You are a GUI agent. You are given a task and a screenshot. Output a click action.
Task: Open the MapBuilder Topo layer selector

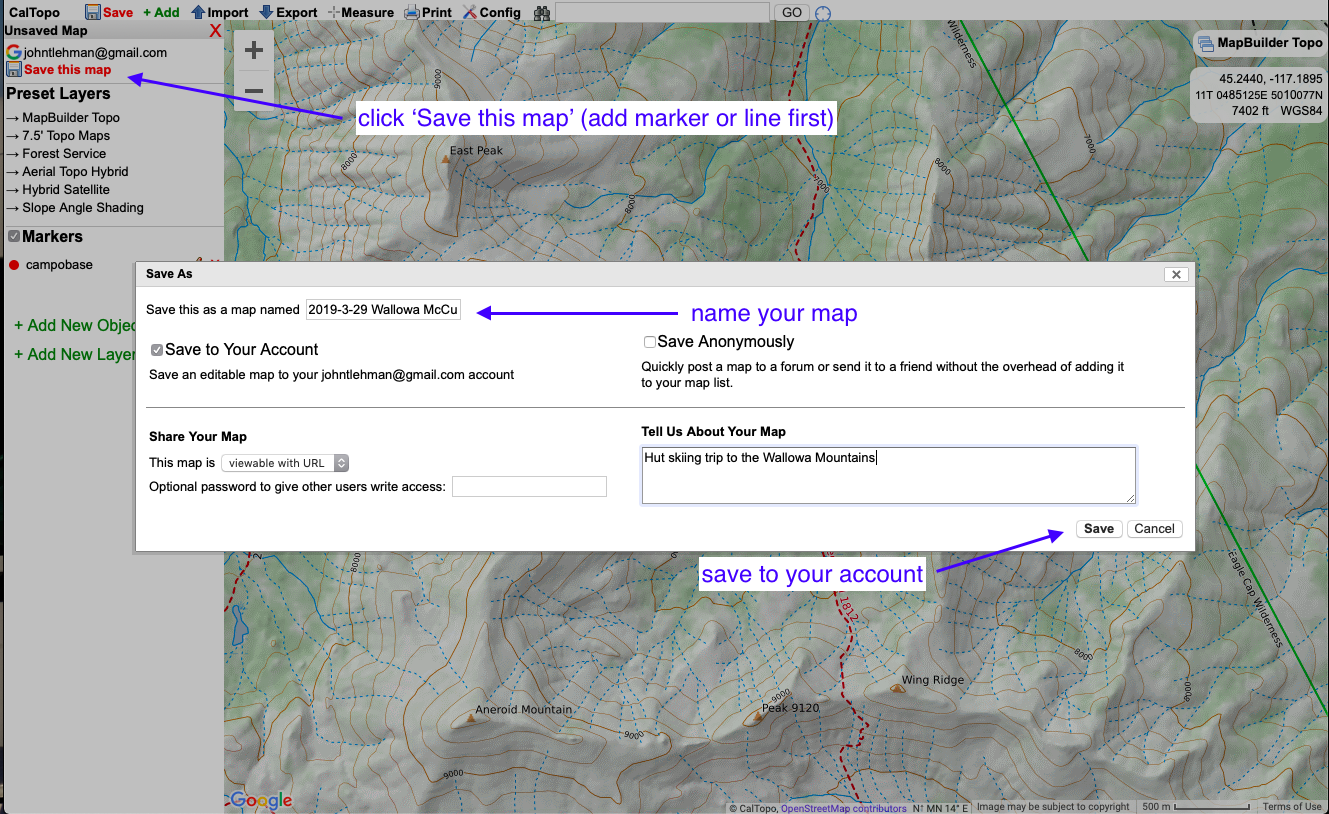[1260, 43]
